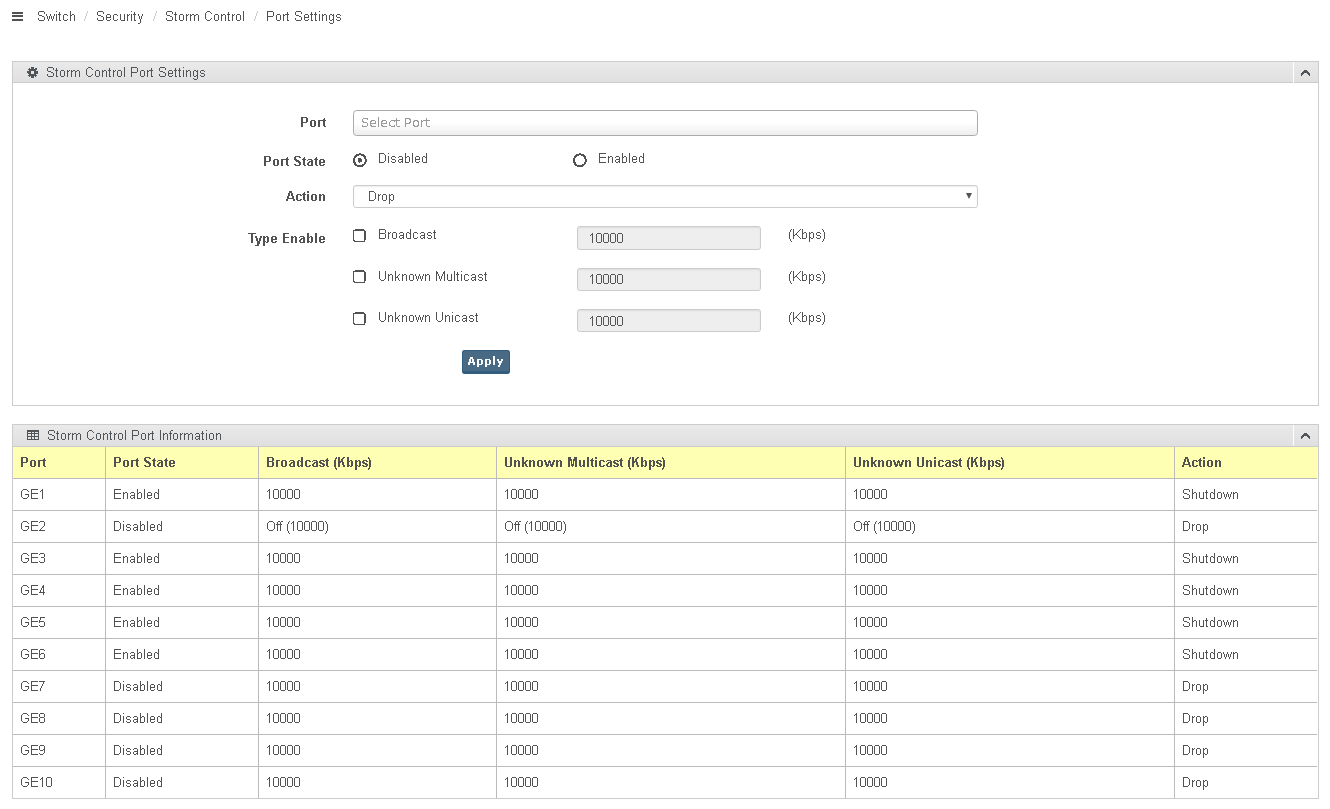Check the Unknown Unicast checkbox

pos(360,319)
